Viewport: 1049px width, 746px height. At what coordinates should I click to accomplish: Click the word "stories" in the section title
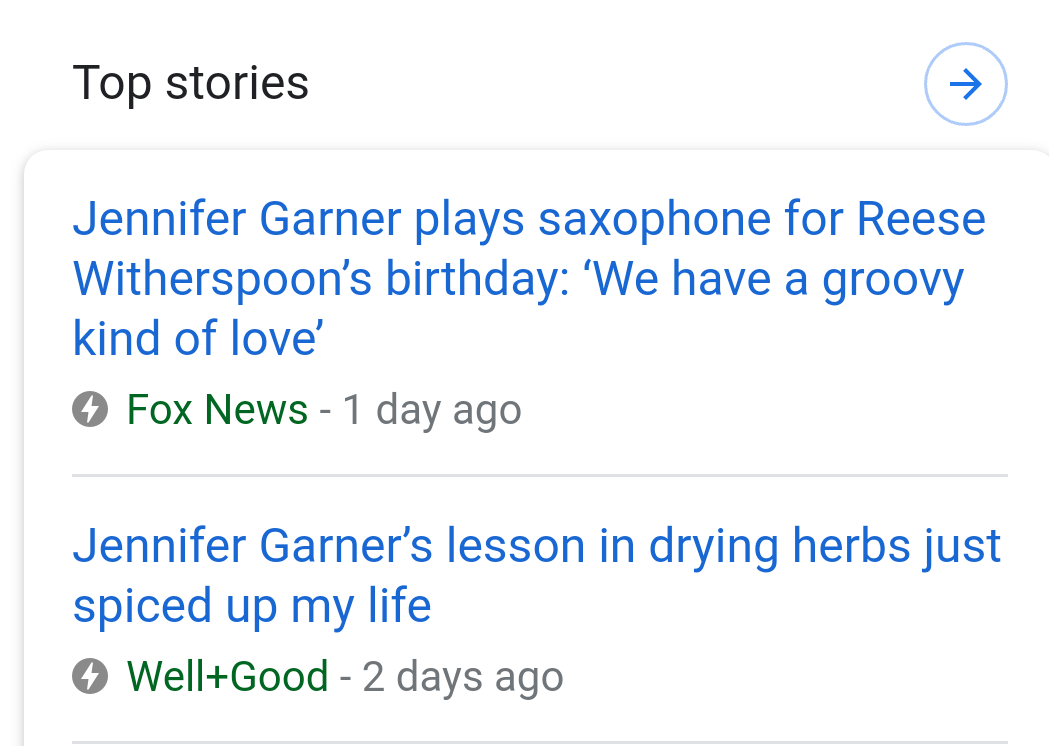[x=237, y=84]
